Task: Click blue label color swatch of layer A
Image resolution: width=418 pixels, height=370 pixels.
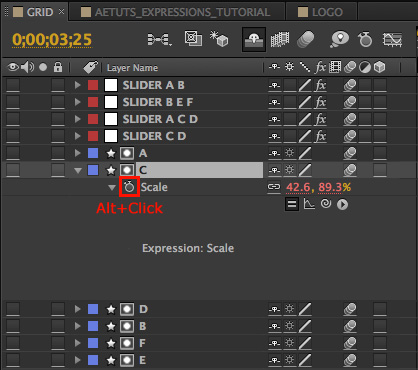Action: point(93,153)
